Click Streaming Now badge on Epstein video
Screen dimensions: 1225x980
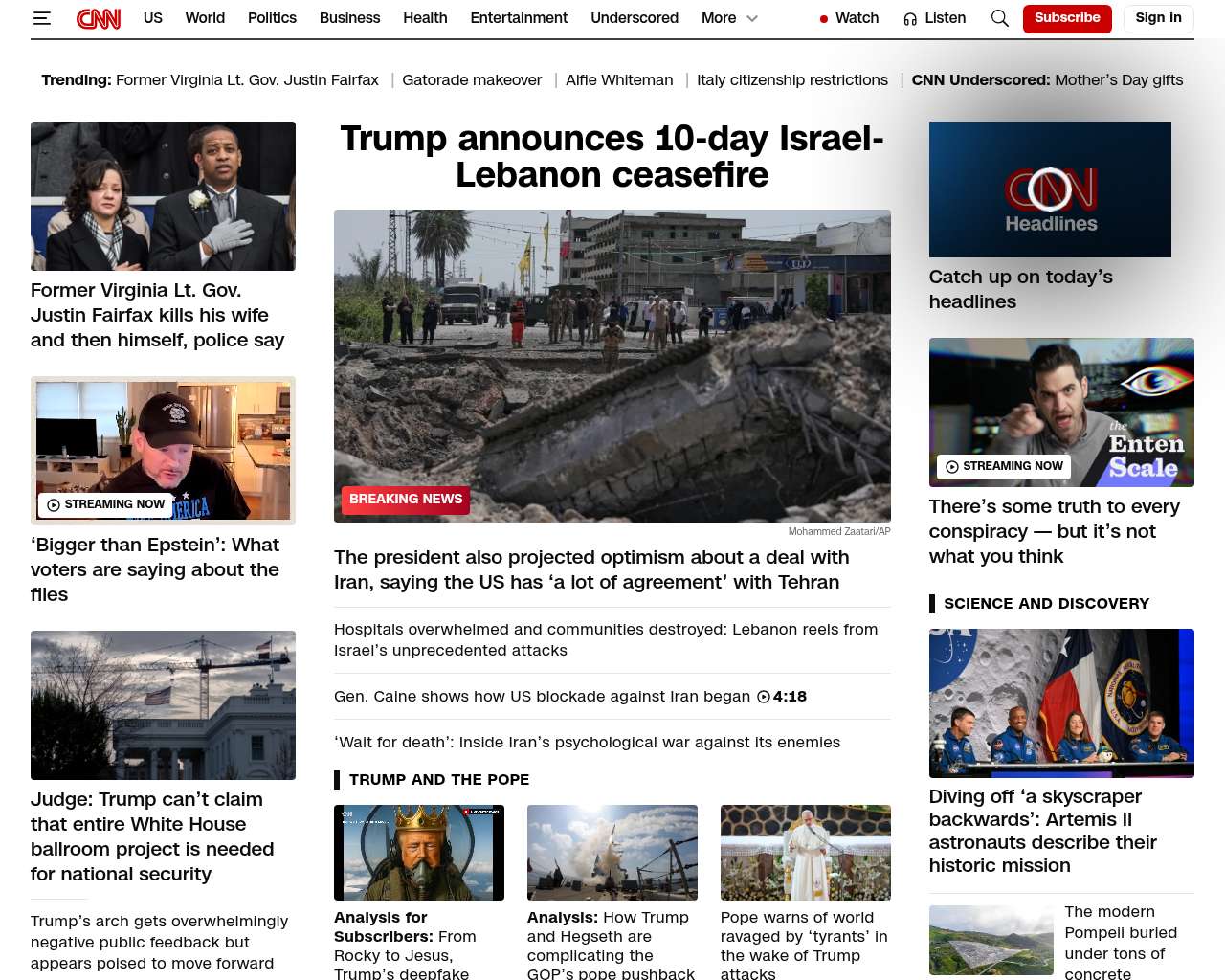tap(106, 504)
